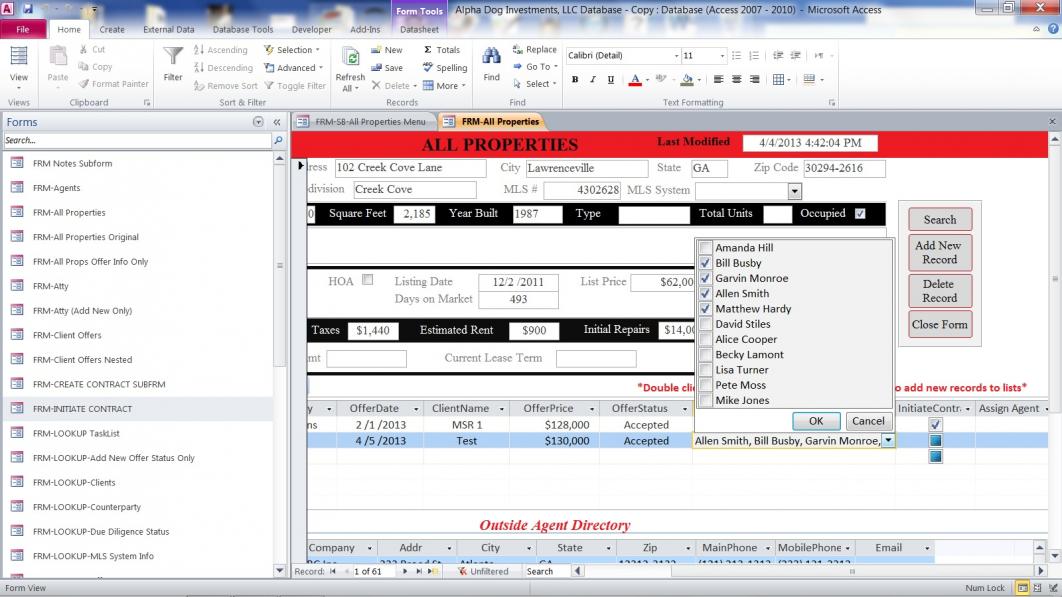Click in the Forms Search box

pos(137,140)
